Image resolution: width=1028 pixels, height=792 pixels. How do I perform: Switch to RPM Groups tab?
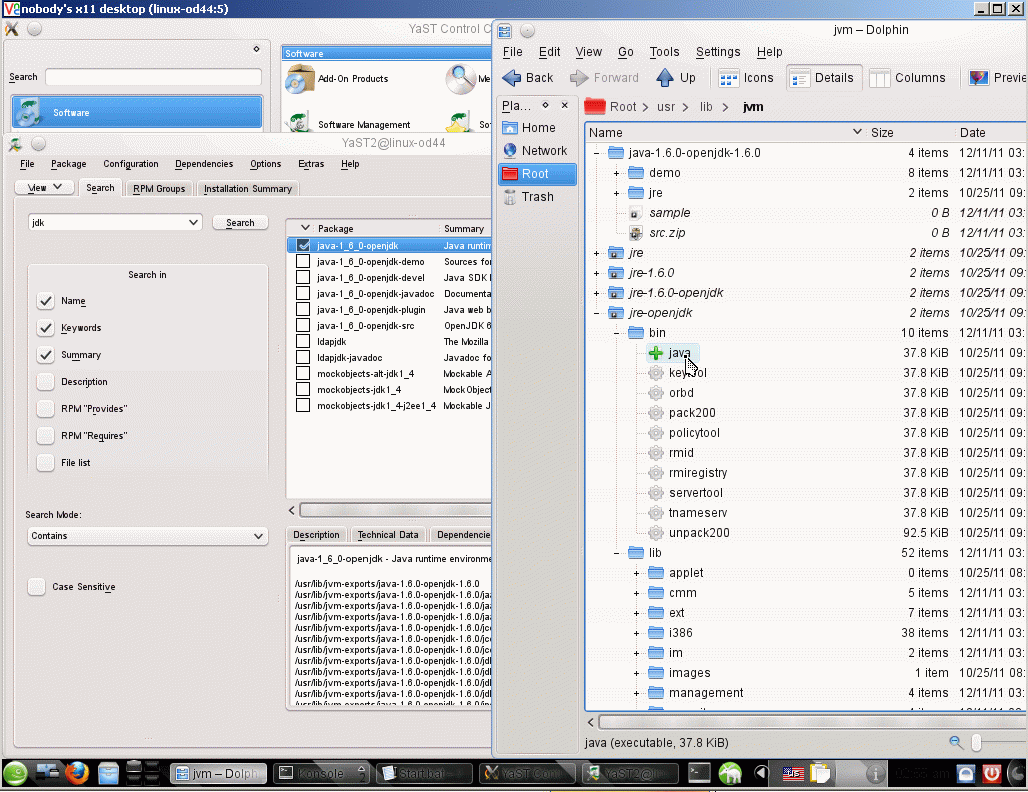click(159, 189)
